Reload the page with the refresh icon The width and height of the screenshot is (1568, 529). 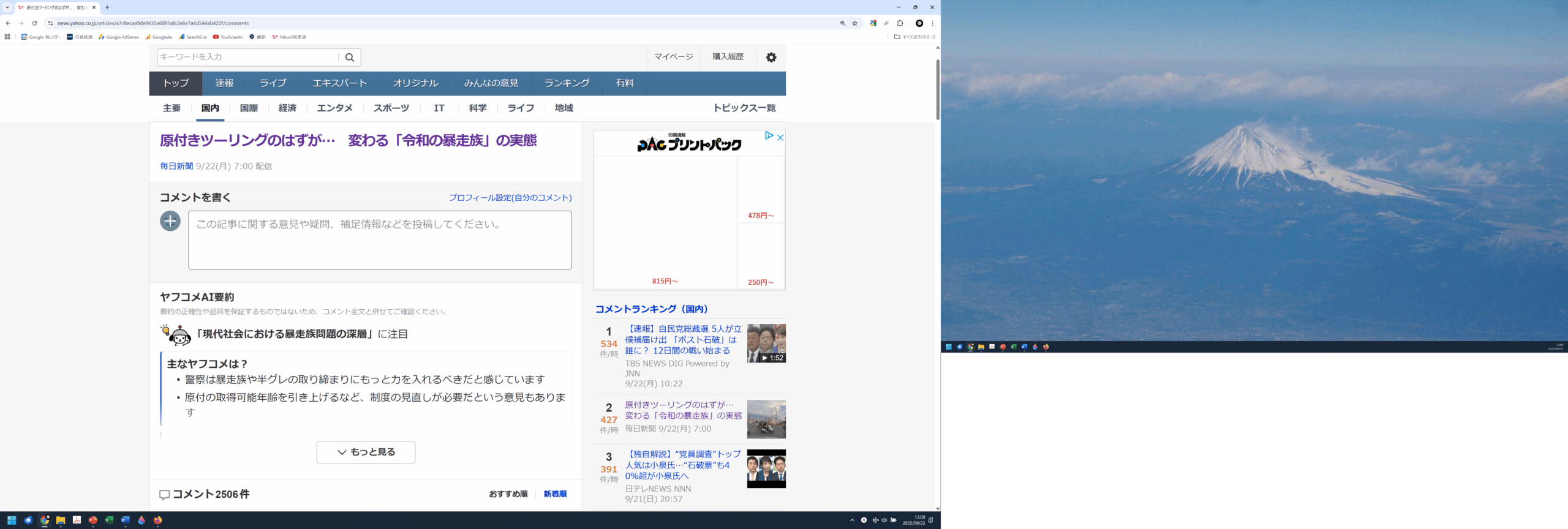coord(34,23)
